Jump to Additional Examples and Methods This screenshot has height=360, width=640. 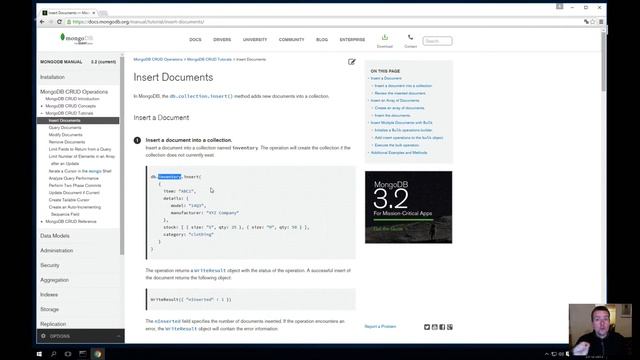click(399, 153)
